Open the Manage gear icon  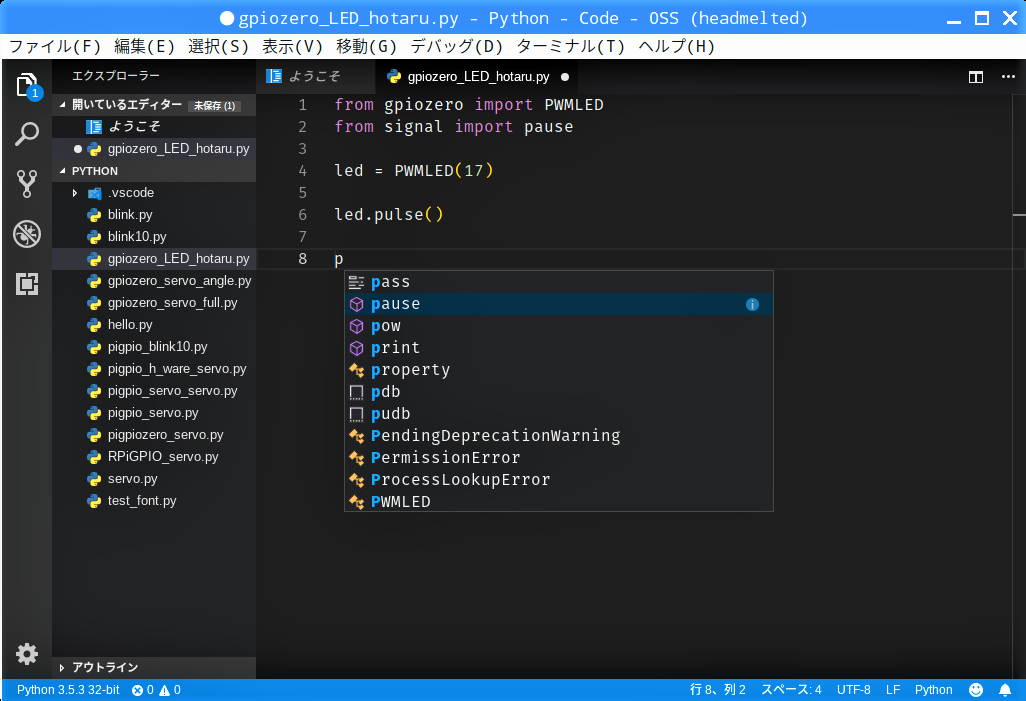(x=27, y=654)
